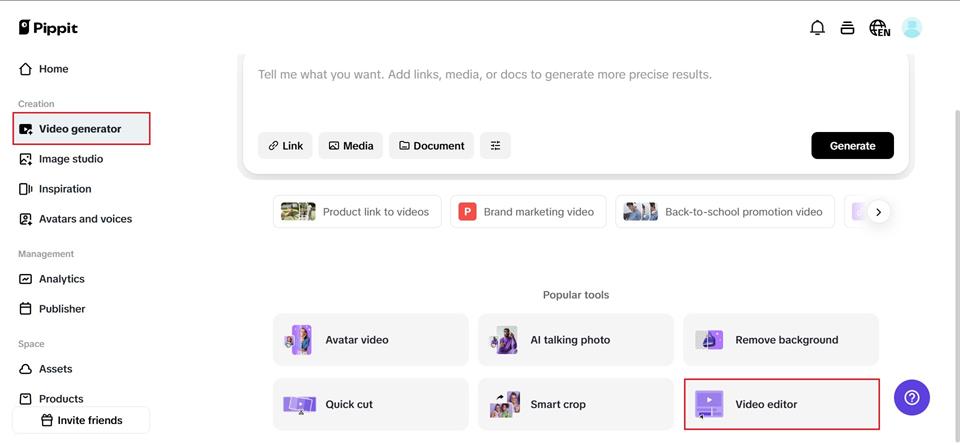Image resolution: width=960 pixels, height=445 pixels.
Task: Open the Remove background tool
Action: tap(781, 340)
